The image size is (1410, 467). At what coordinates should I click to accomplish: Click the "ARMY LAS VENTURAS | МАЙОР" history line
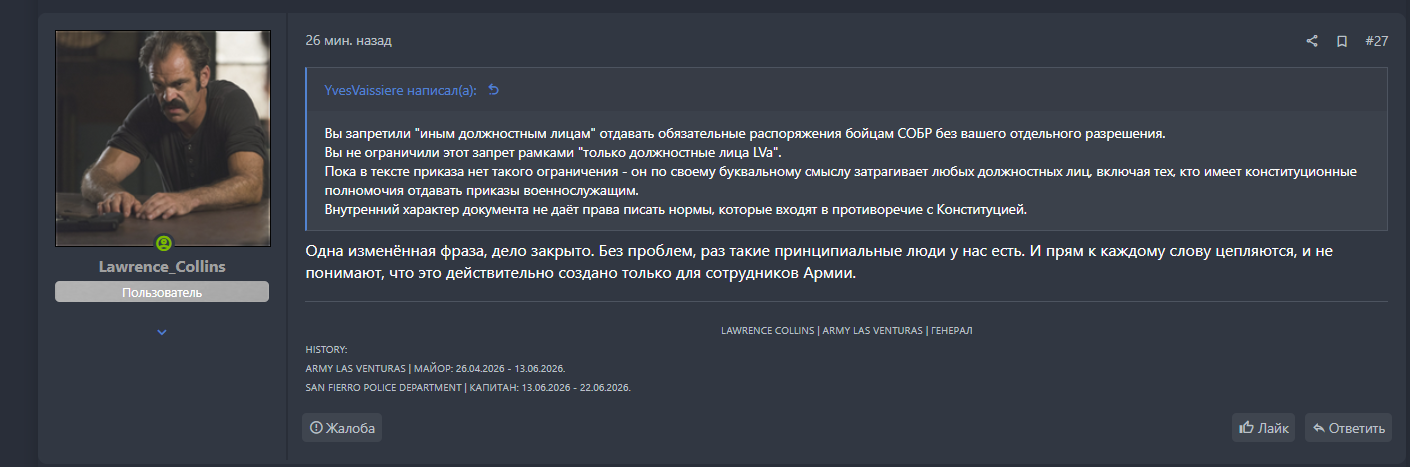(435, 368)
